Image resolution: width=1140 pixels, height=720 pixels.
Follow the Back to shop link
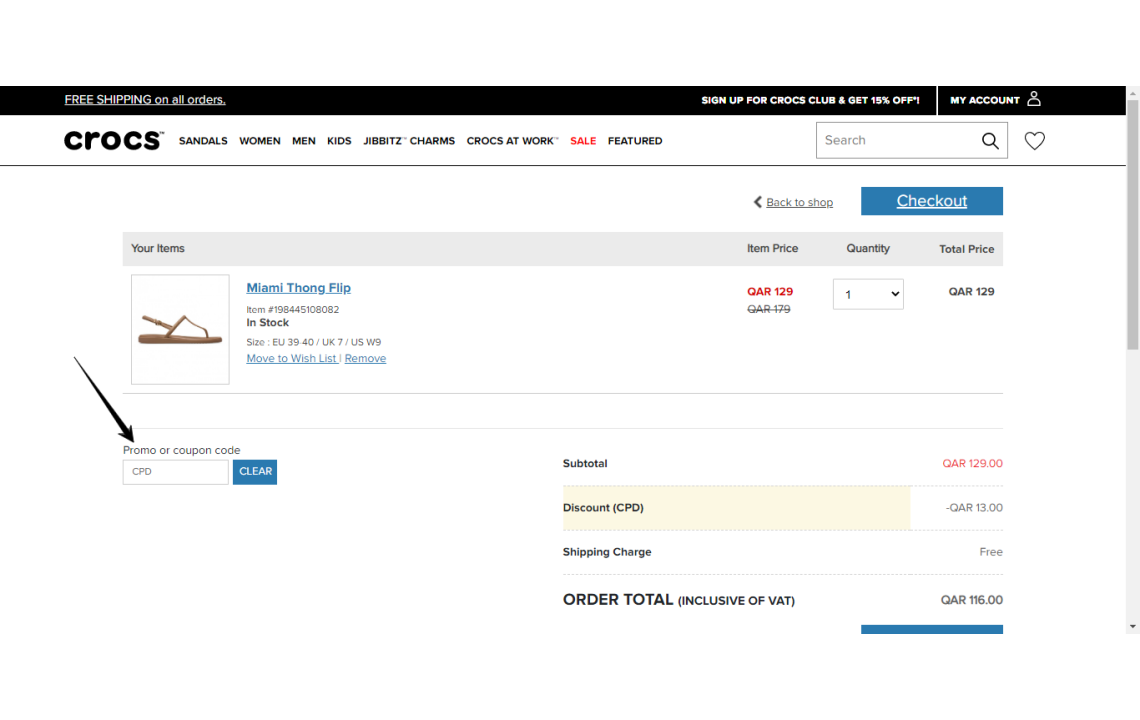point(799,202)
